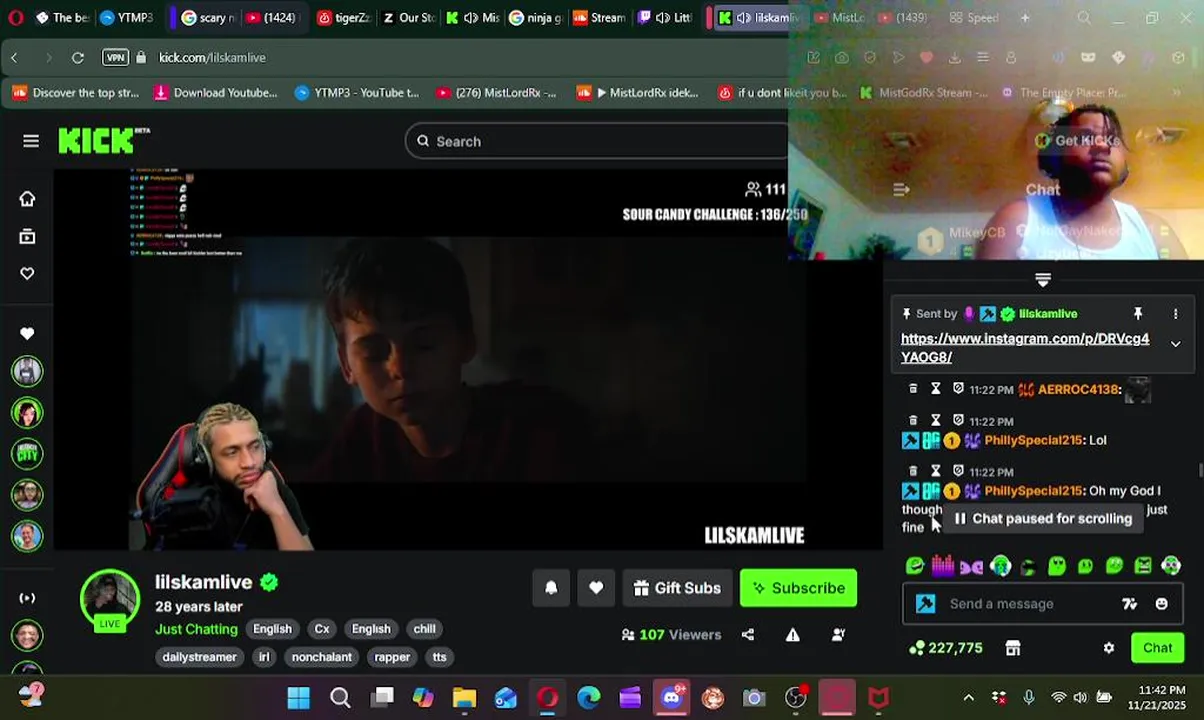Timeout AERROC4138 using hourglass icon
Screen dimensions: 1204x720
tap(935, 389)
